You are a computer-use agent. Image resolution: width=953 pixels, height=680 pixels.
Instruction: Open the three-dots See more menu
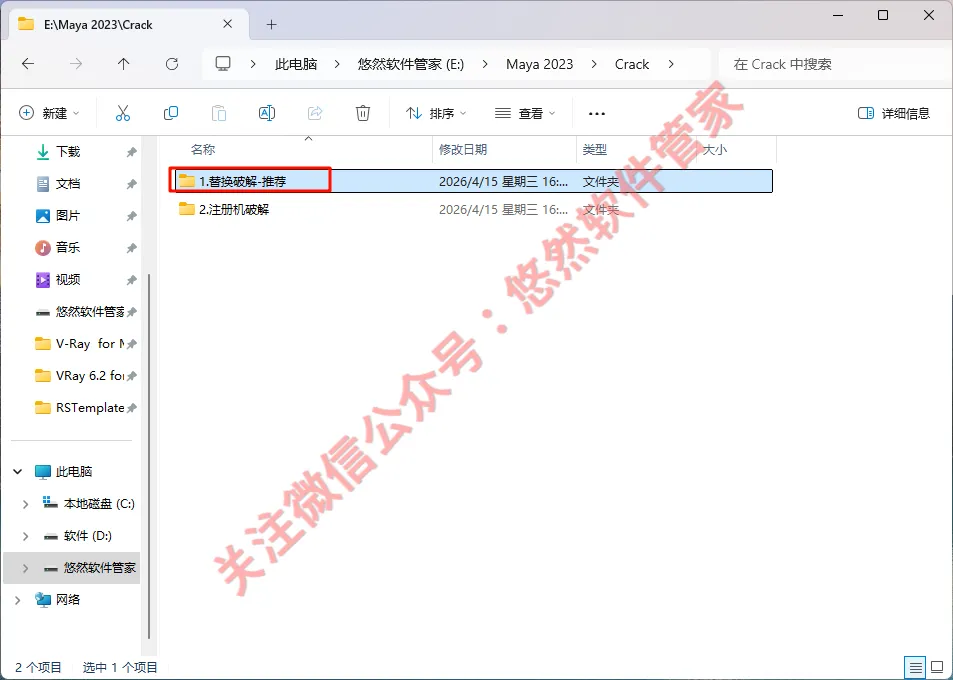(597, 114)
